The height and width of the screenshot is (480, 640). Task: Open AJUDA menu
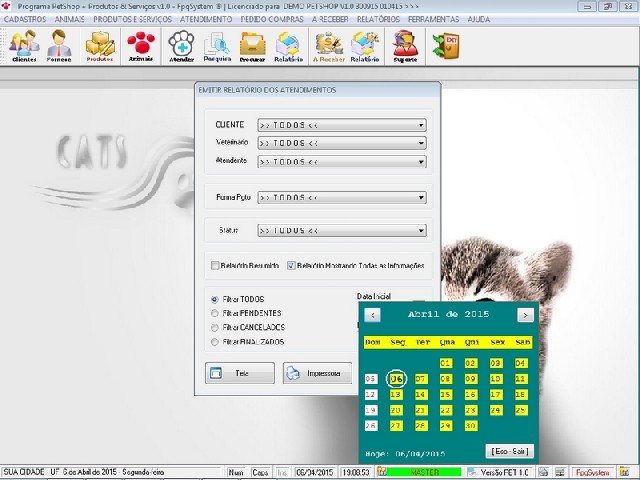click(479, 19)
